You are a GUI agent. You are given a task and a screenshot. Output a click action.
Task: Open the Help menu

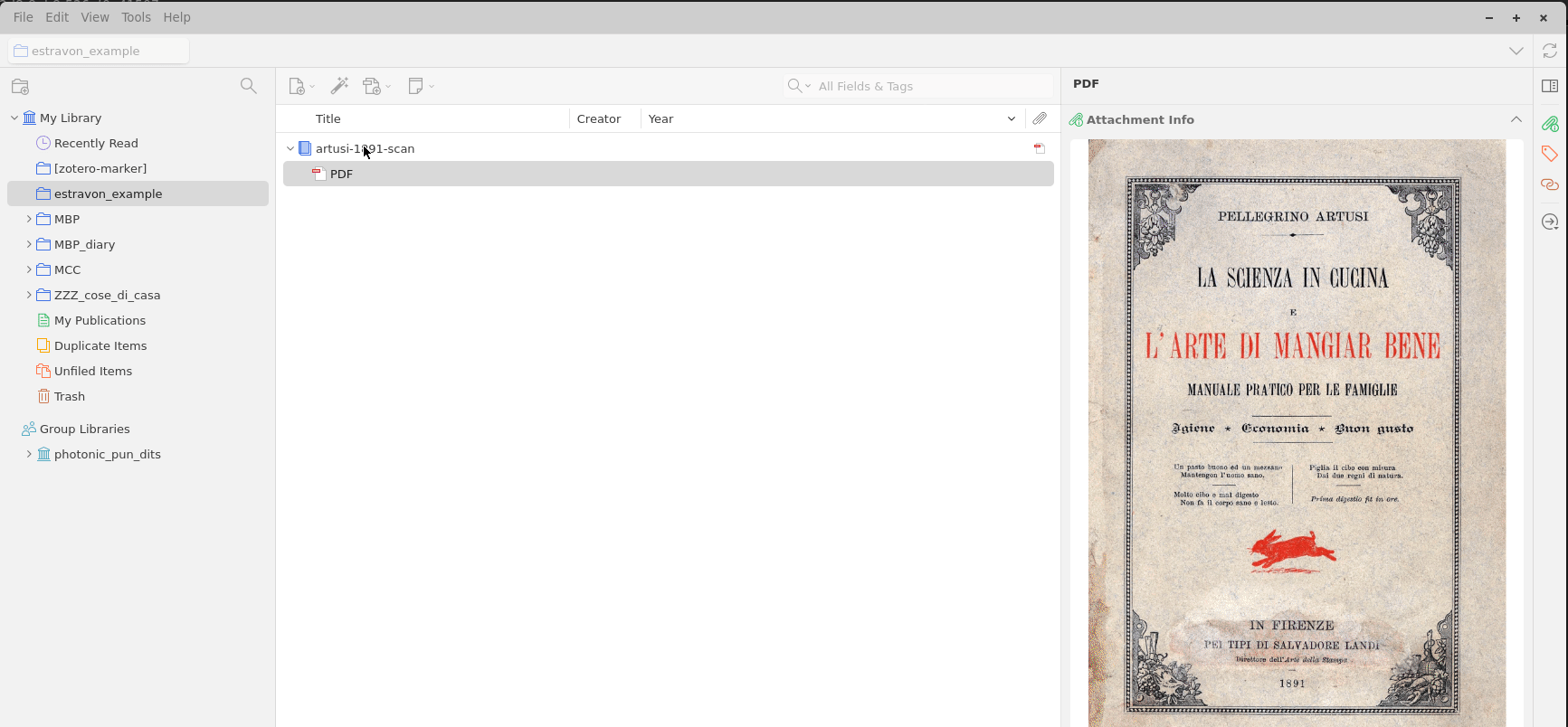[x=176, y=17]
